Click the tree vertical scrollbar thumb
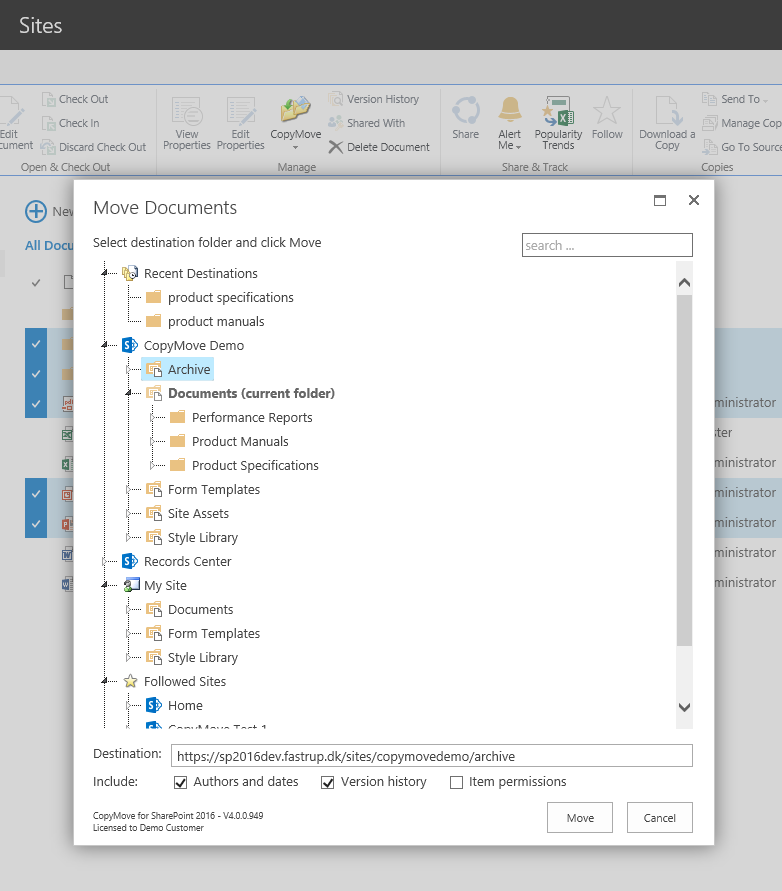The height and width of the screenshot is (891, 782). click(684, 470)
